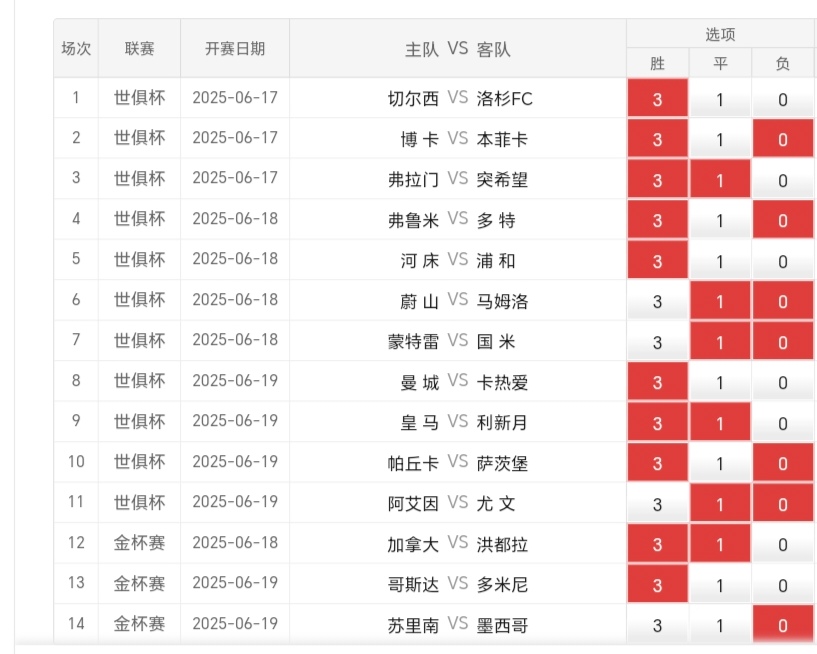The height and width of the screenshot is (654, 817).
Task: Deselect loss option 0 for 弗鲁米 VS 多特
Action: [x=783, y=219]
